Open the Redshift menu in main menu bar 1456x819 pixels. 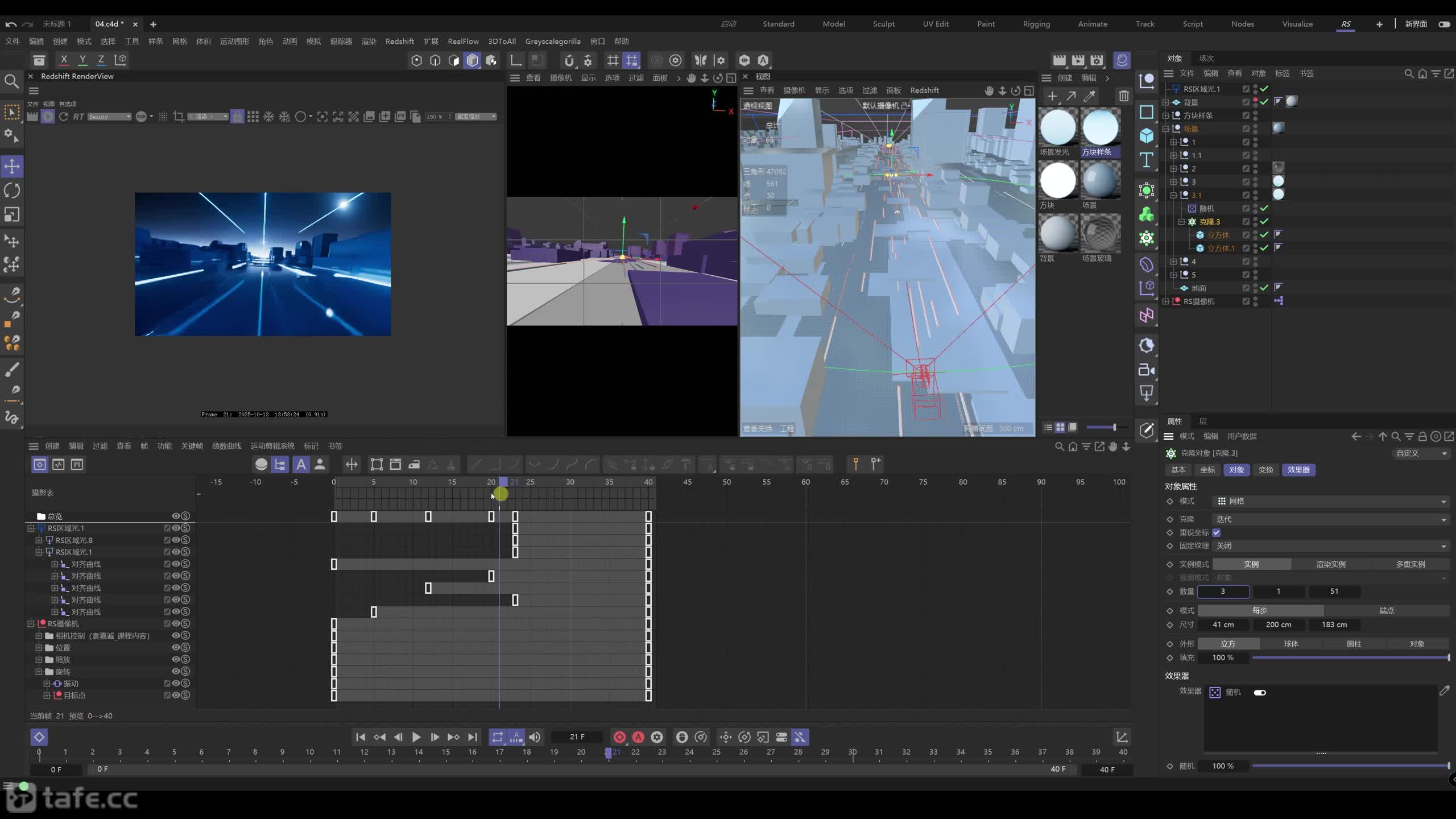coord(399,42)
